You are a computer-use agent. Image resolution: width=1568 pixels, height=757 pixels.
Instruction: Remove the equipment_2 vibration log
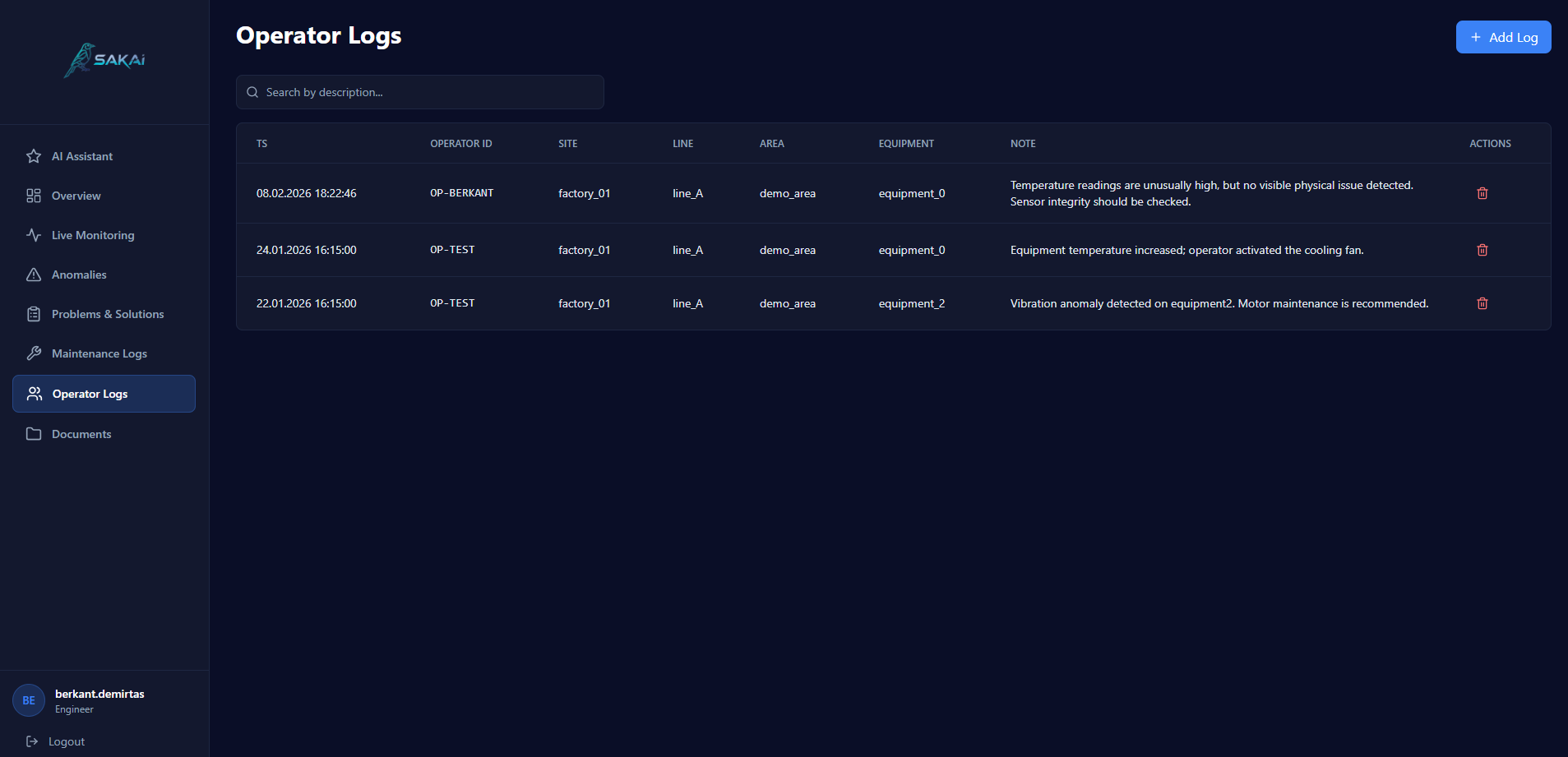(x=1482, y=303)
